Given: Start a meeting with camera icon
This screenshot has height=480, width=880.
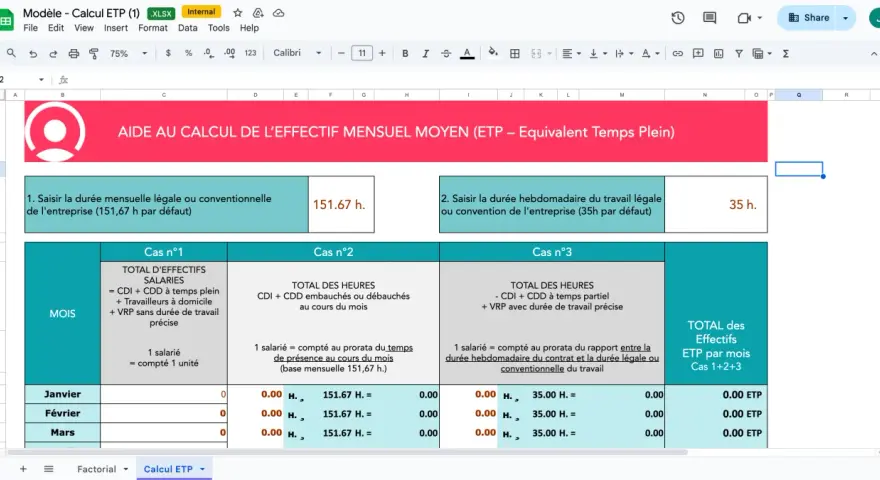Looking at the screenshot, I should click(744, 18).
